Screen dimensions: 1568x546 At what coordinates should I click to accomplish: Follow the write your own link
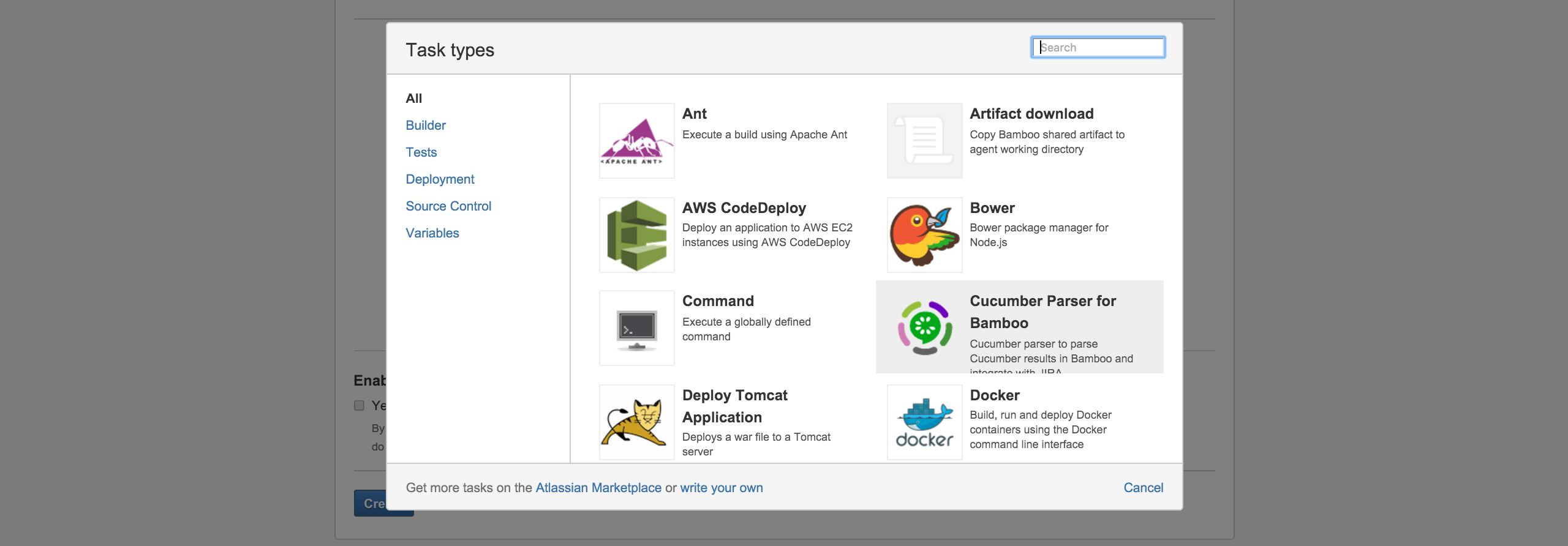722,488
